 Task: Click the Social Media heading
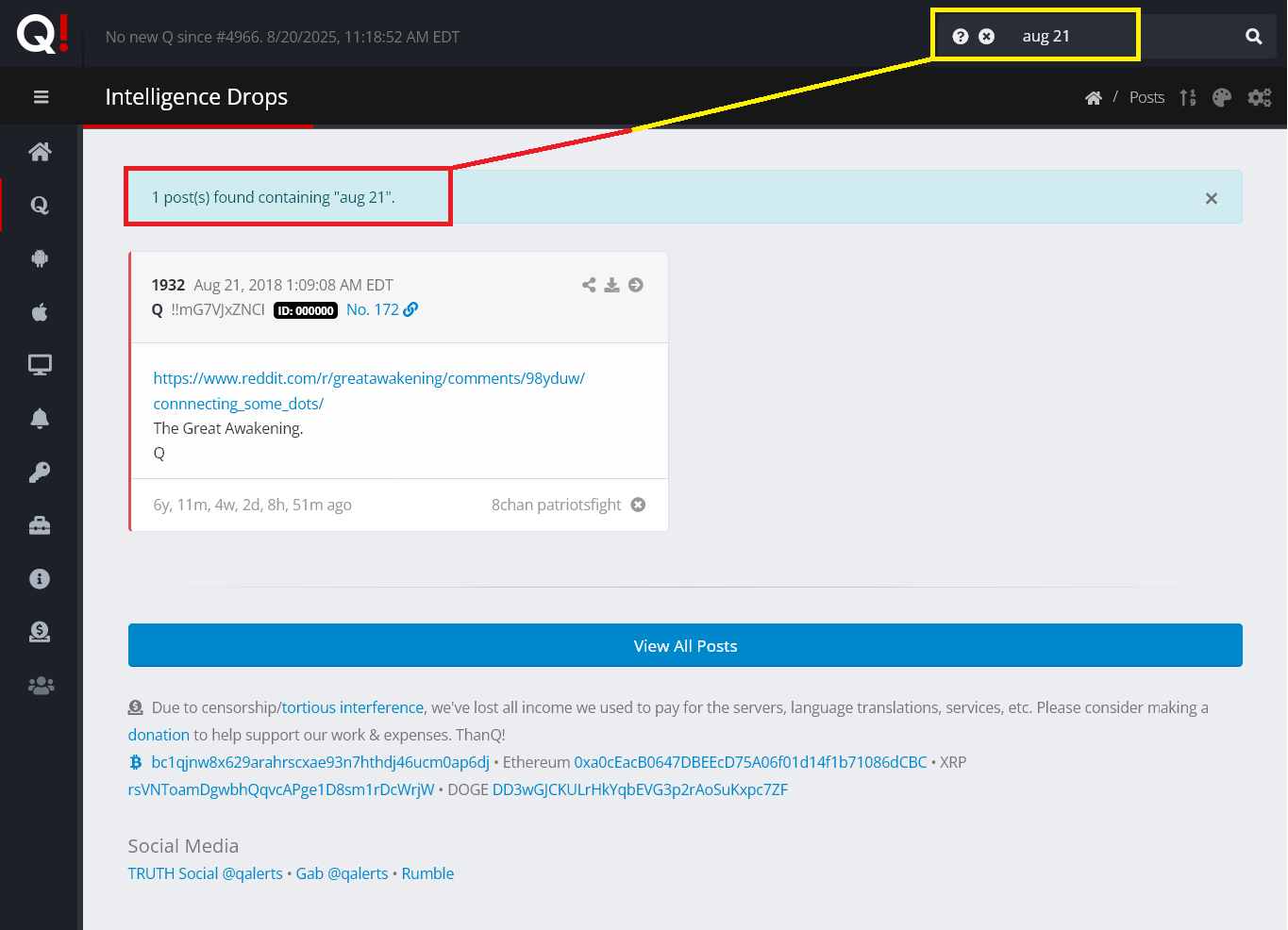[183, 846]
